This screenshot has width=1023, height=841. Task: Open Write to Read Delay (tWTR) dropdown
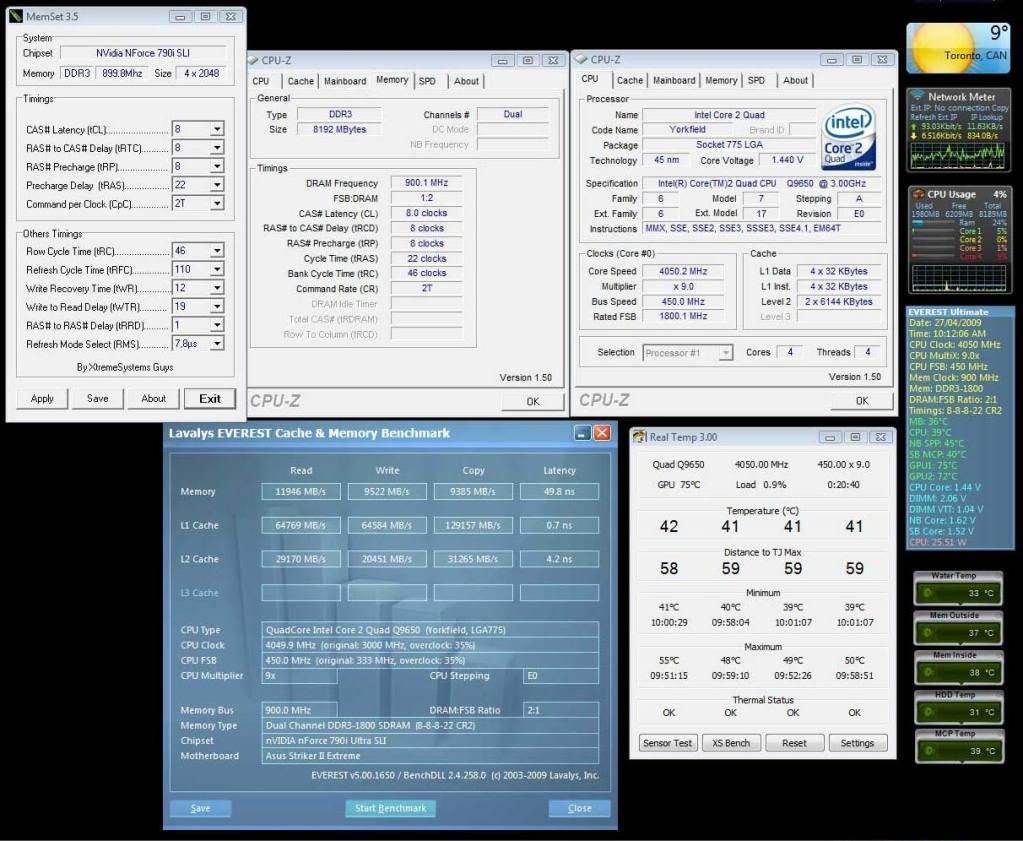tap(217, 306)
